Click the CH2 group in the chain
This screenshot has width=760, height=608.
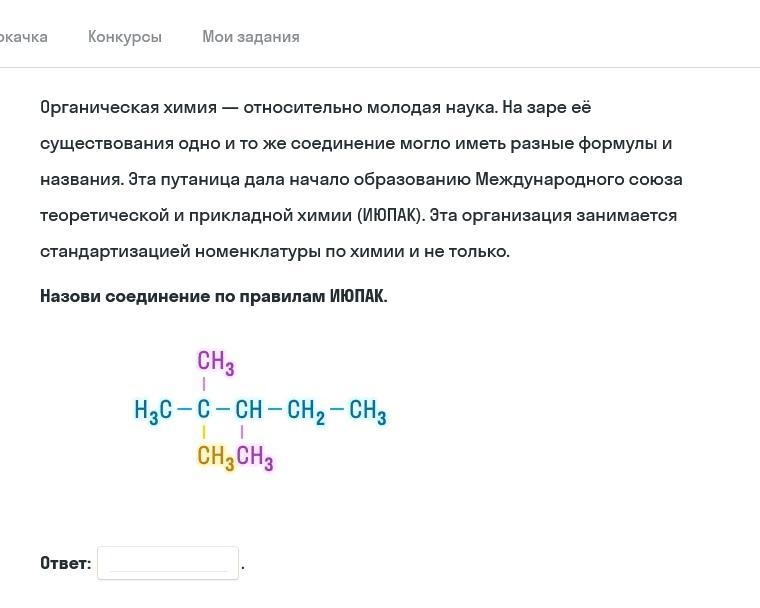[305, 410]
